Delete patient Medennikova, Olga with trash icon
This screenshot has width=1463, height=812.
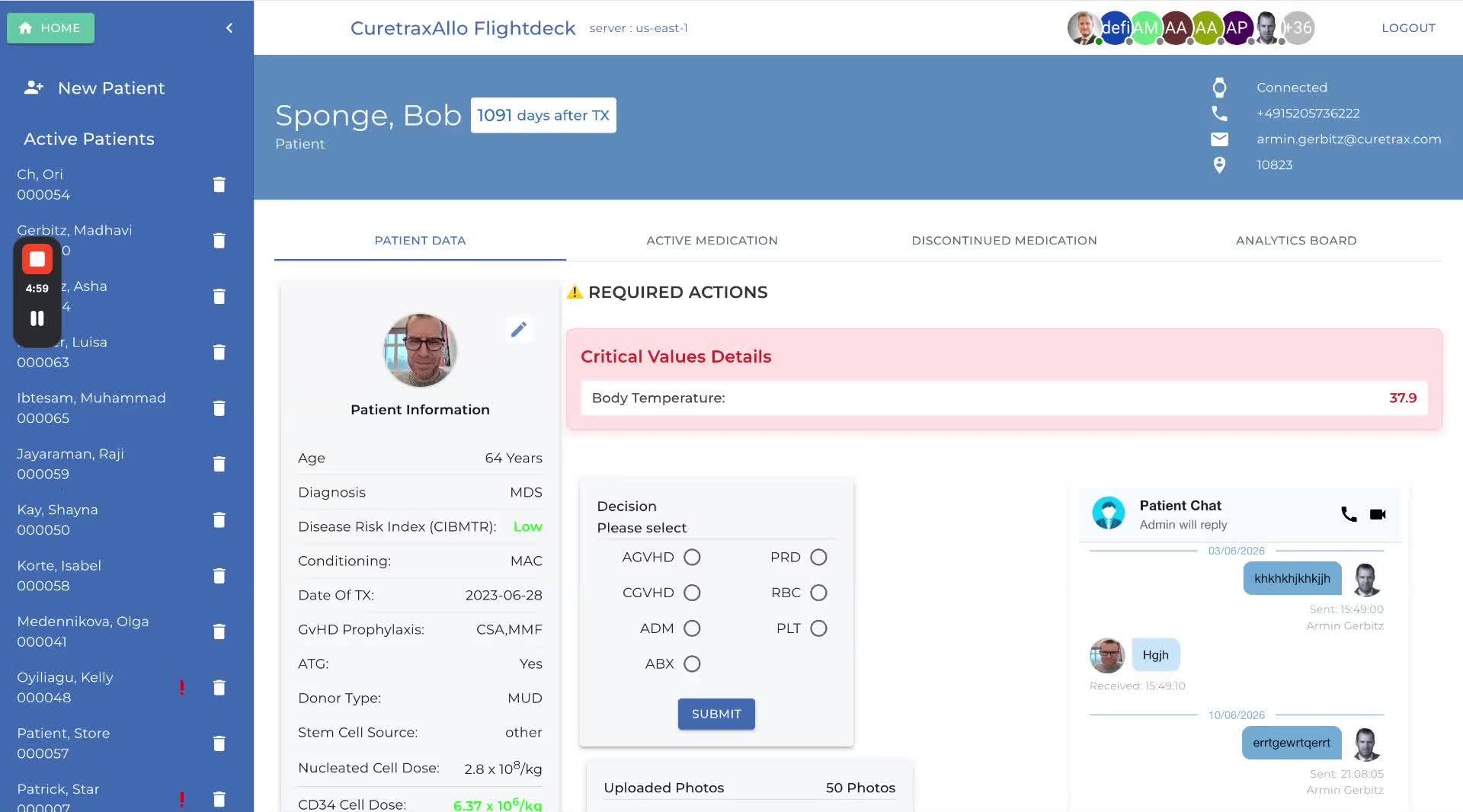[219, 631]
